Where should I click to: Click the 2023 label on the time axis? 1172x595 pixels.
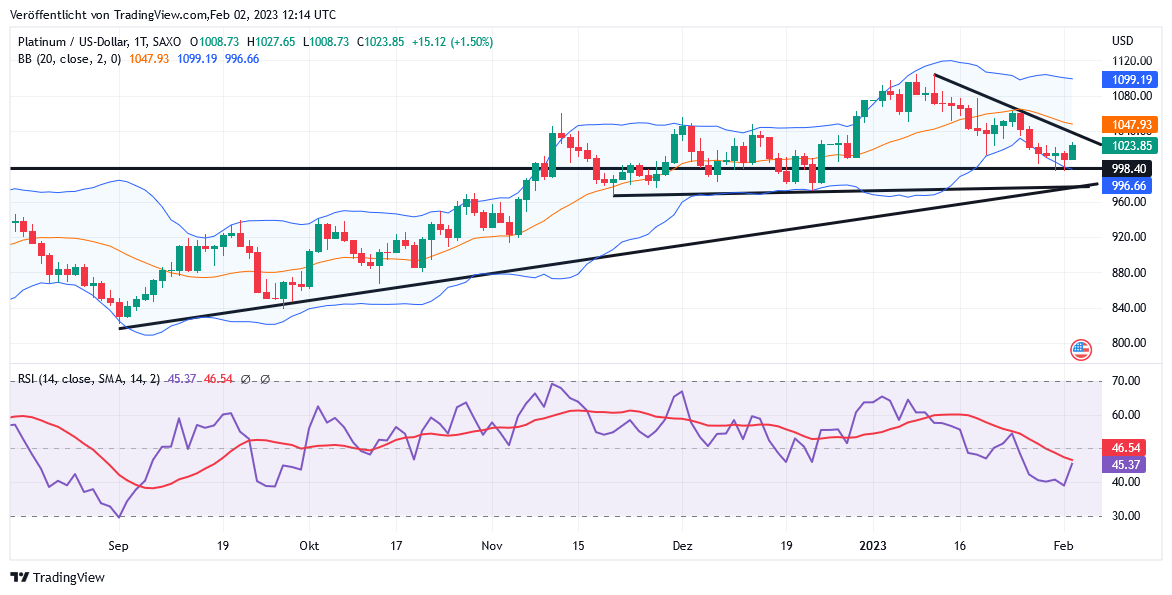point(874,547)
